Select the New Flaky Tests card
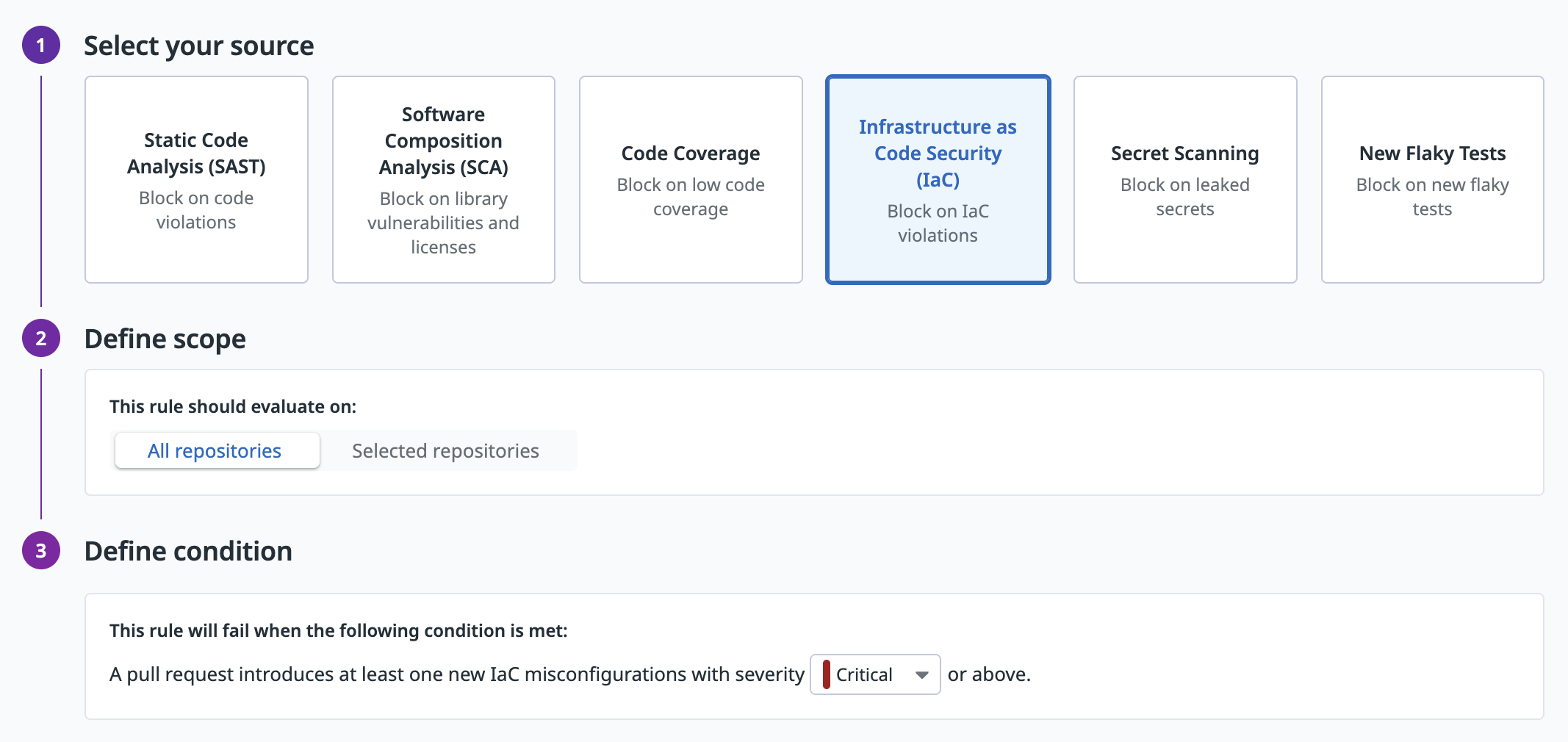1568x742 pixels. click(1432, 180)
